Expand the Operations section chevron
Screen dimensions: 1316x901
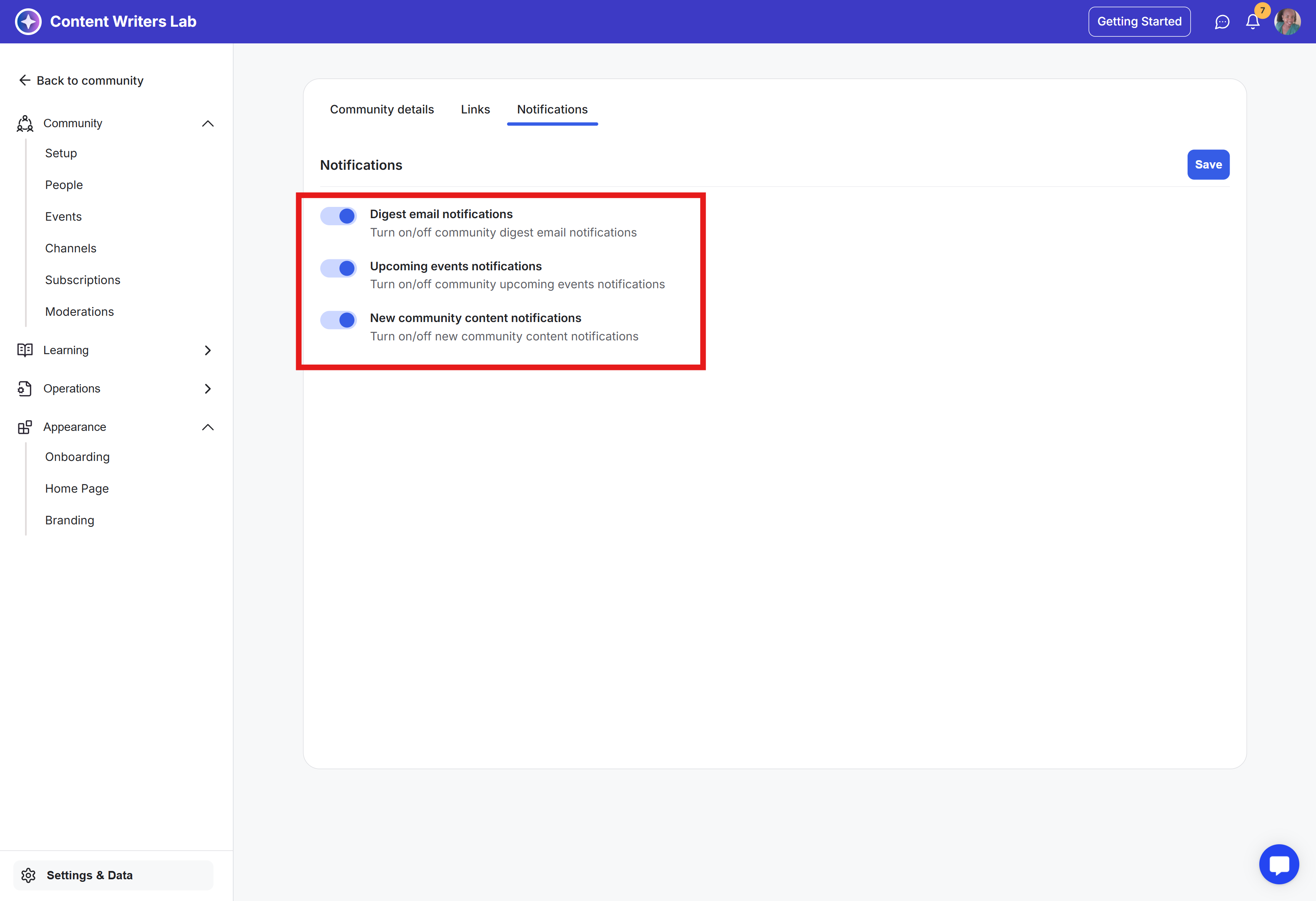click(208, 388)
